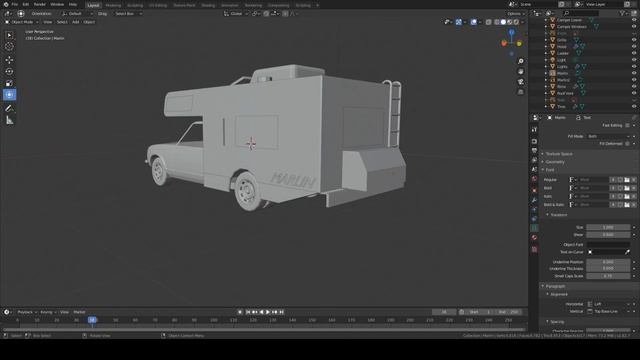Click the current frame marker on timeline
Screen dimensions: 640x360
coord(92,320)
